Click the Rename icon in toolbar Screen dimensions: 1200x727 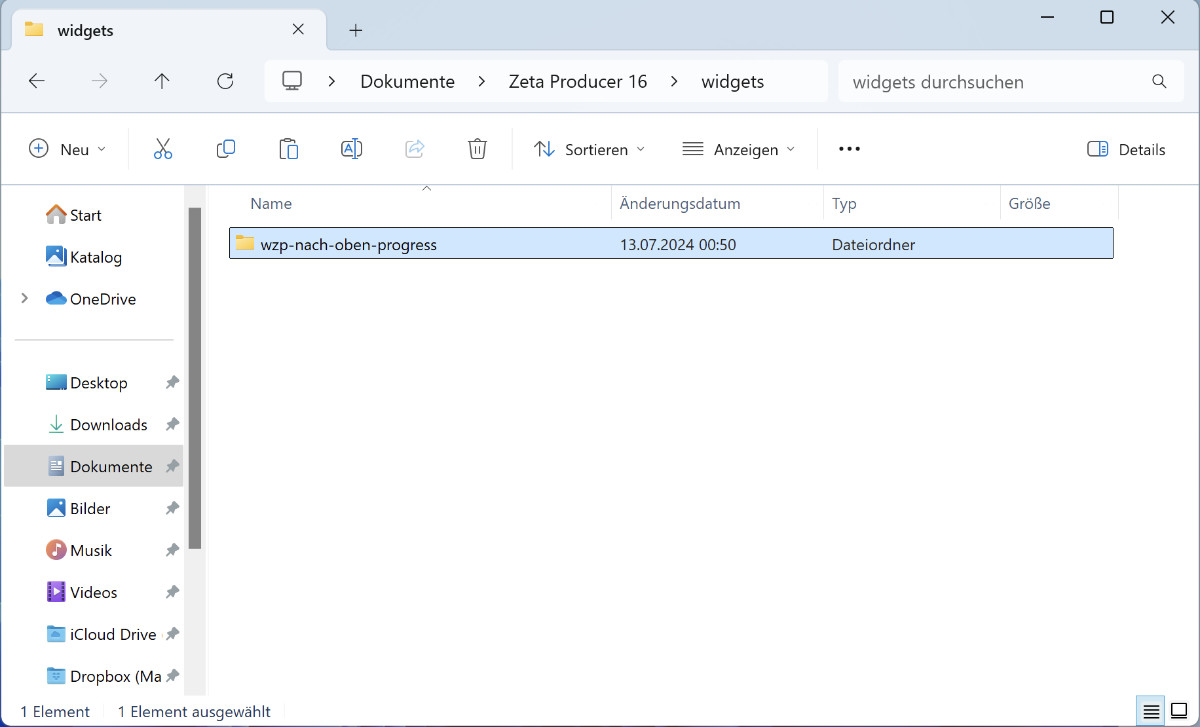pyautogui.click(x=351, y=149)
